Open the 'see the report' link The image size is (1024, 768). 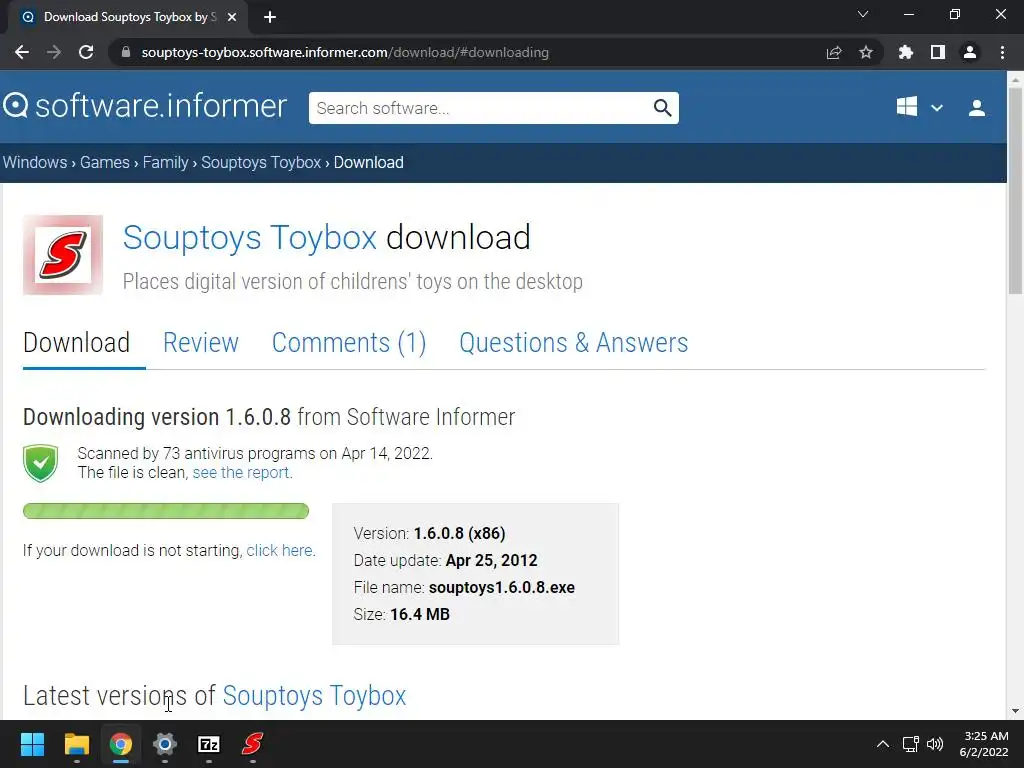click(x=242, y=473)
